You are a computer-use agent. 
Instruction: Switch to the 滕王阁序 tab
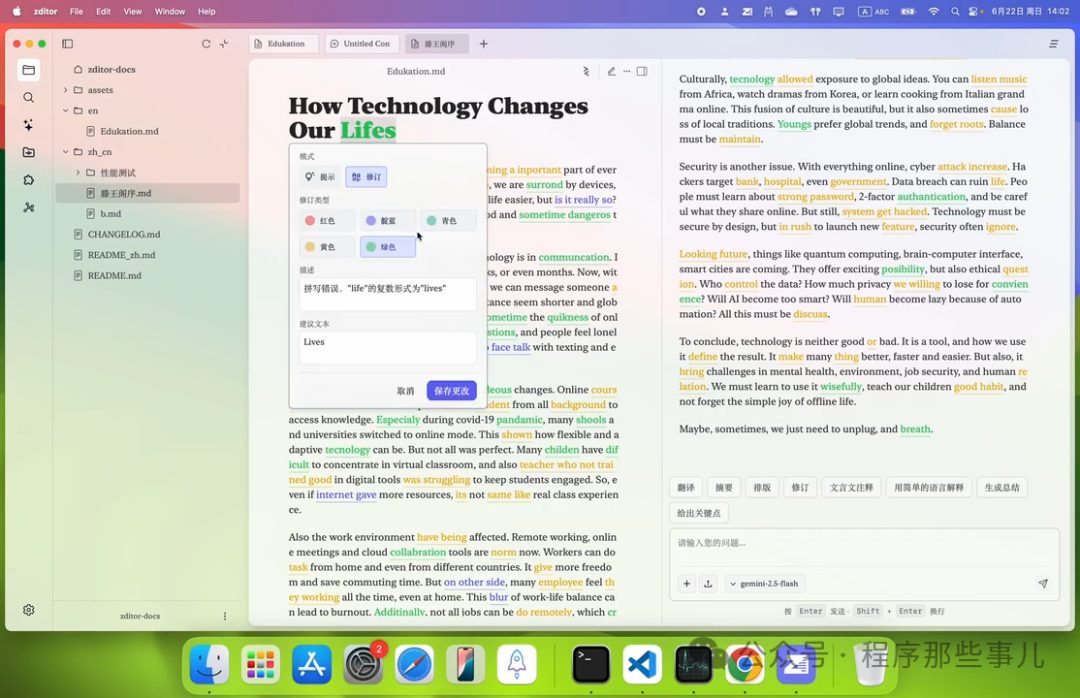pos(437,43)
